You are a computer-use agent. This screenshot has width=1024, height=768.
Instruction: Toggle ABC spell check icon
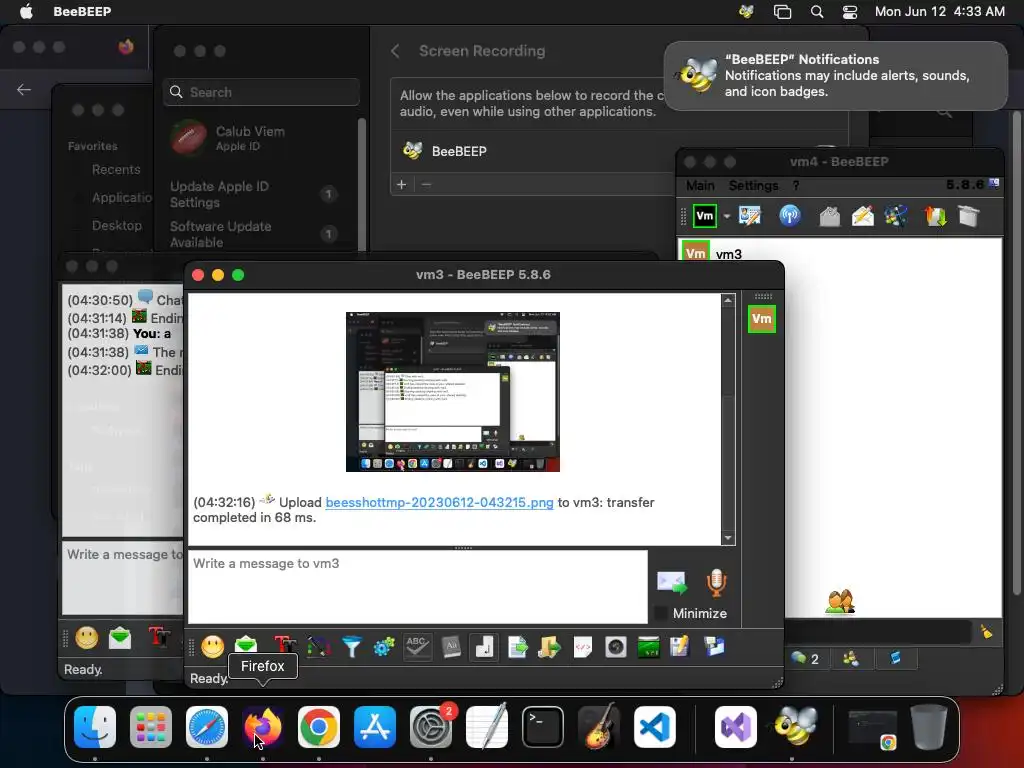[x=417, y=647]
